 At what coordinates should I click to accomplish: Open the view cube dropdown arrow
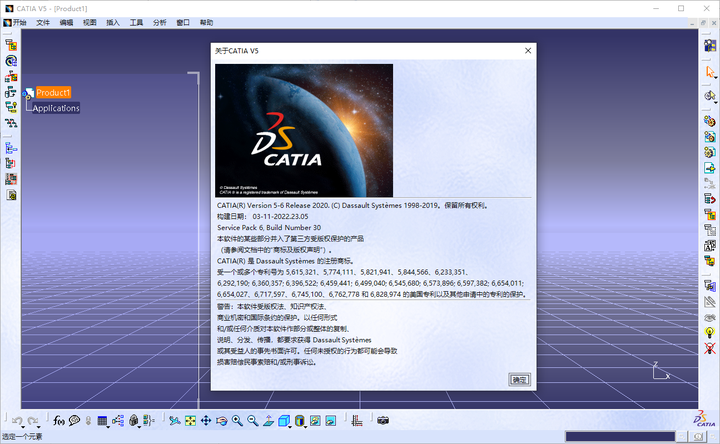pos(290,427)
